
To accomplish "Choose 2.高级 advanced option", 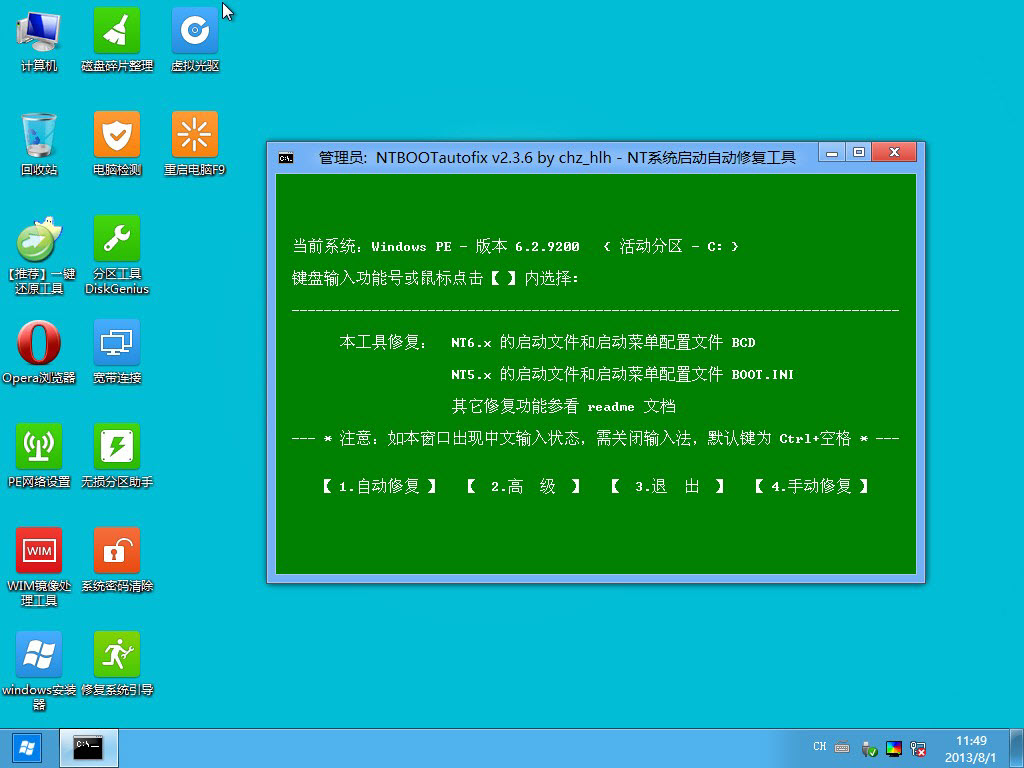I will tap(523, 486).
